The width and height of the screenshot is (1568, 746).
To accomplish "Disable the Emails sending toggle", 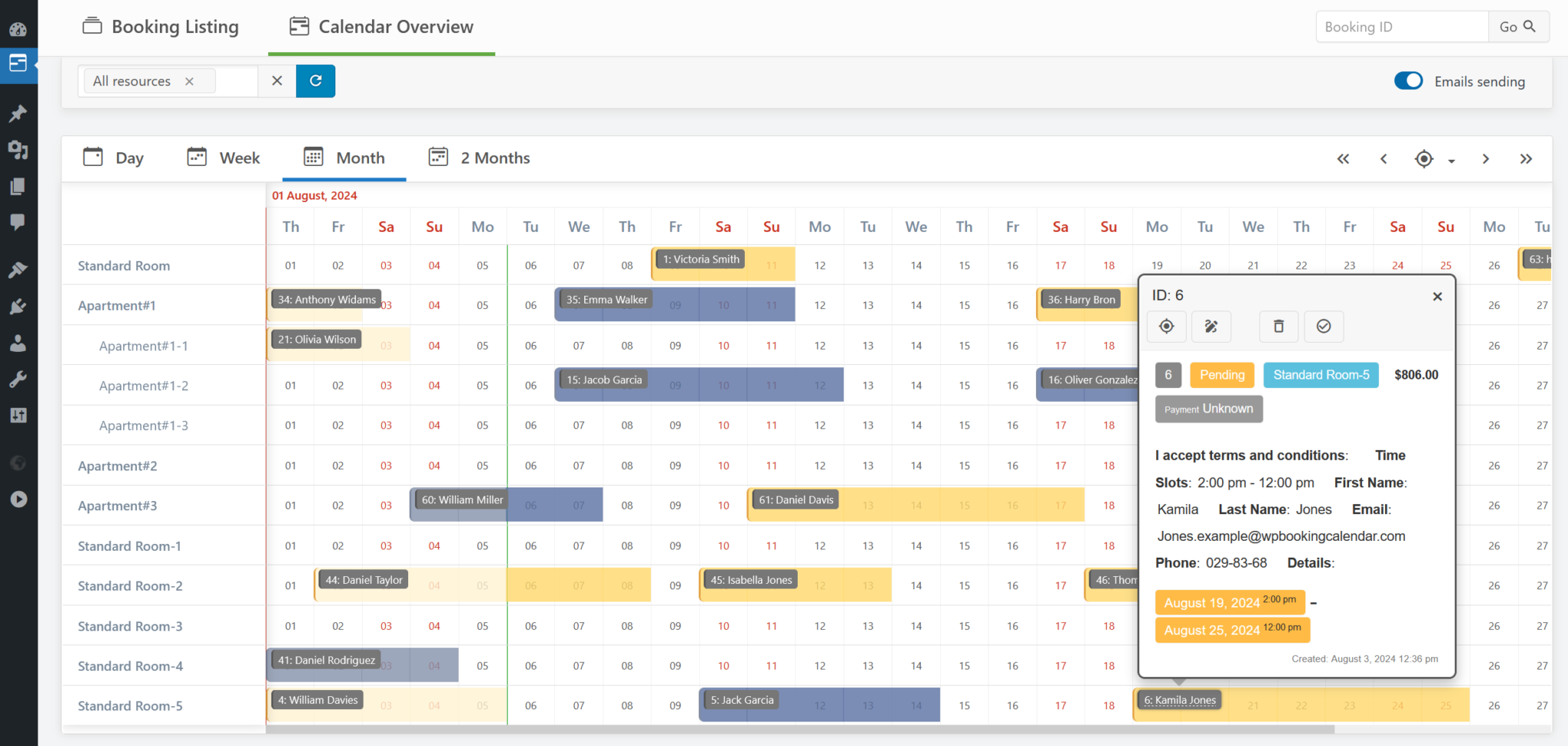I will point(1409,80).
